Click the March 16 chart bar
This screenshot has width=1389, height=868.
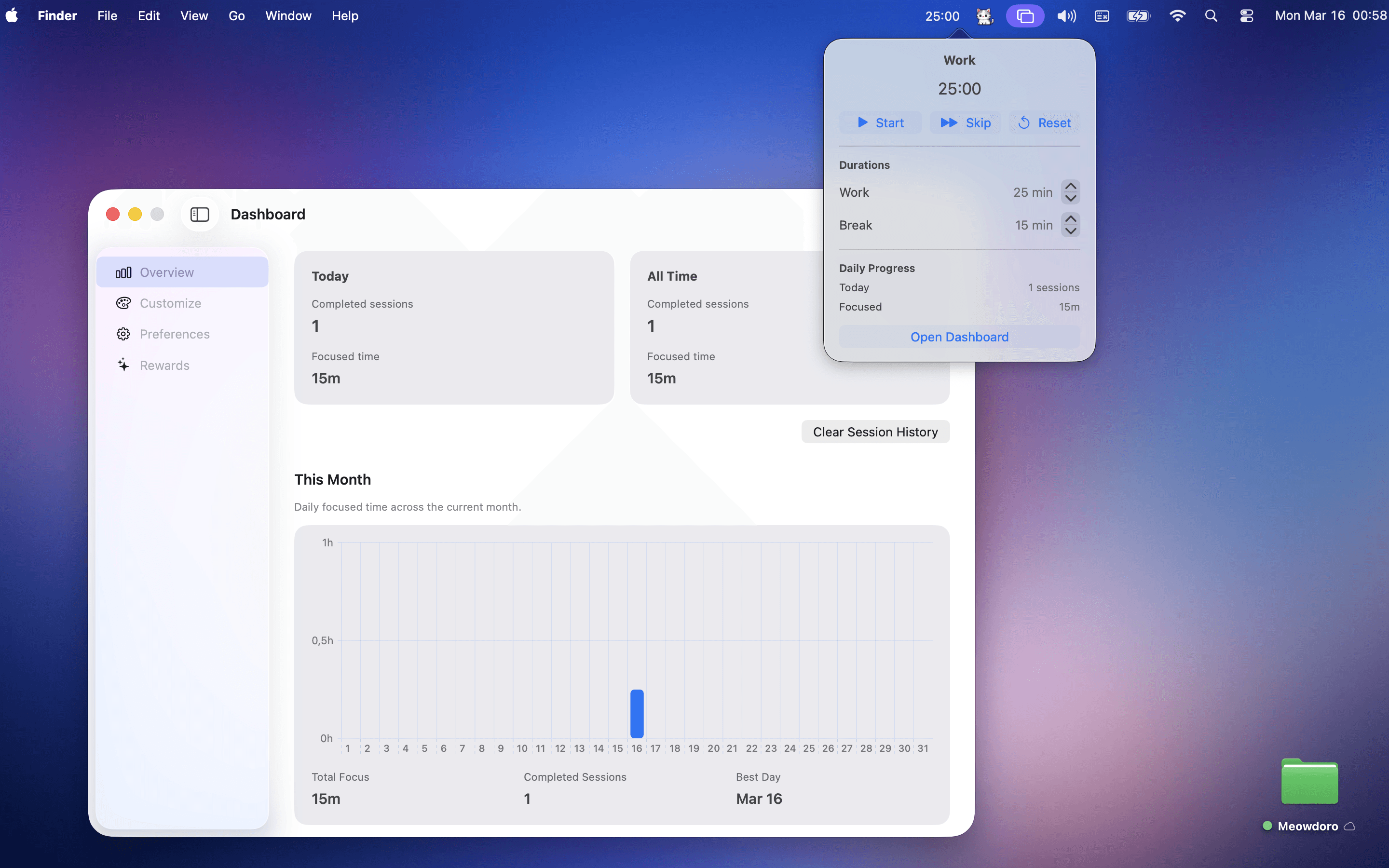point(637,714)
